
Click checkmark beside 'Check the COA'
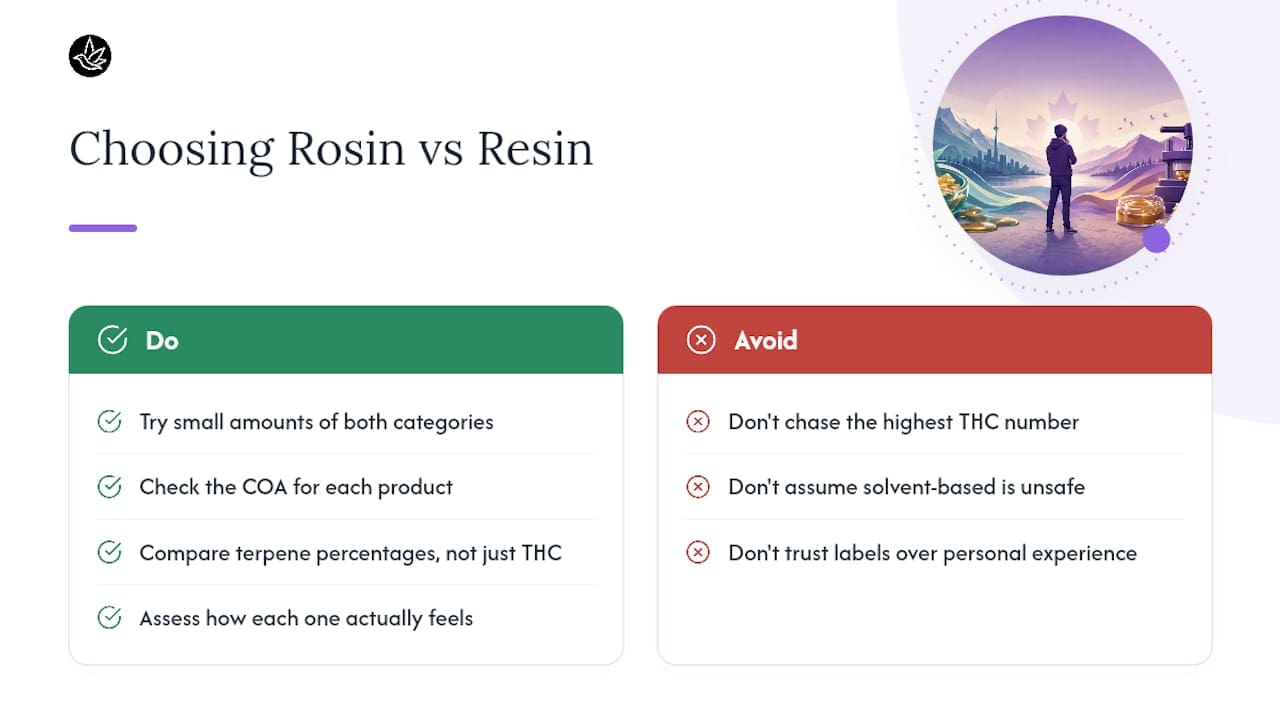[x=109, y=487]
